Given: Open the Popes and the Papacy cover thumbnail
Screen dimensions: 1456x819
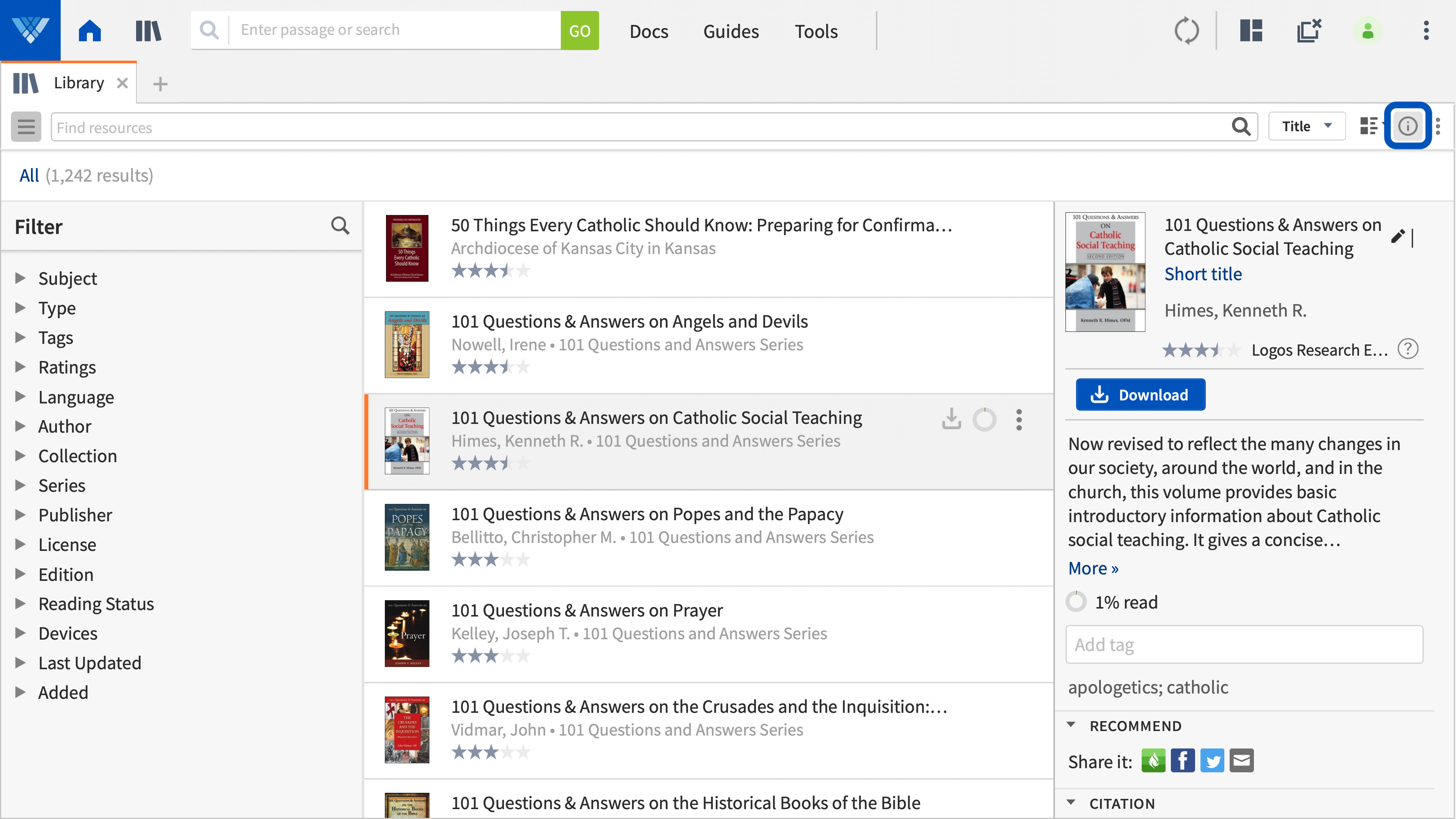Looking at the screenshot, I should pos(407,537).
